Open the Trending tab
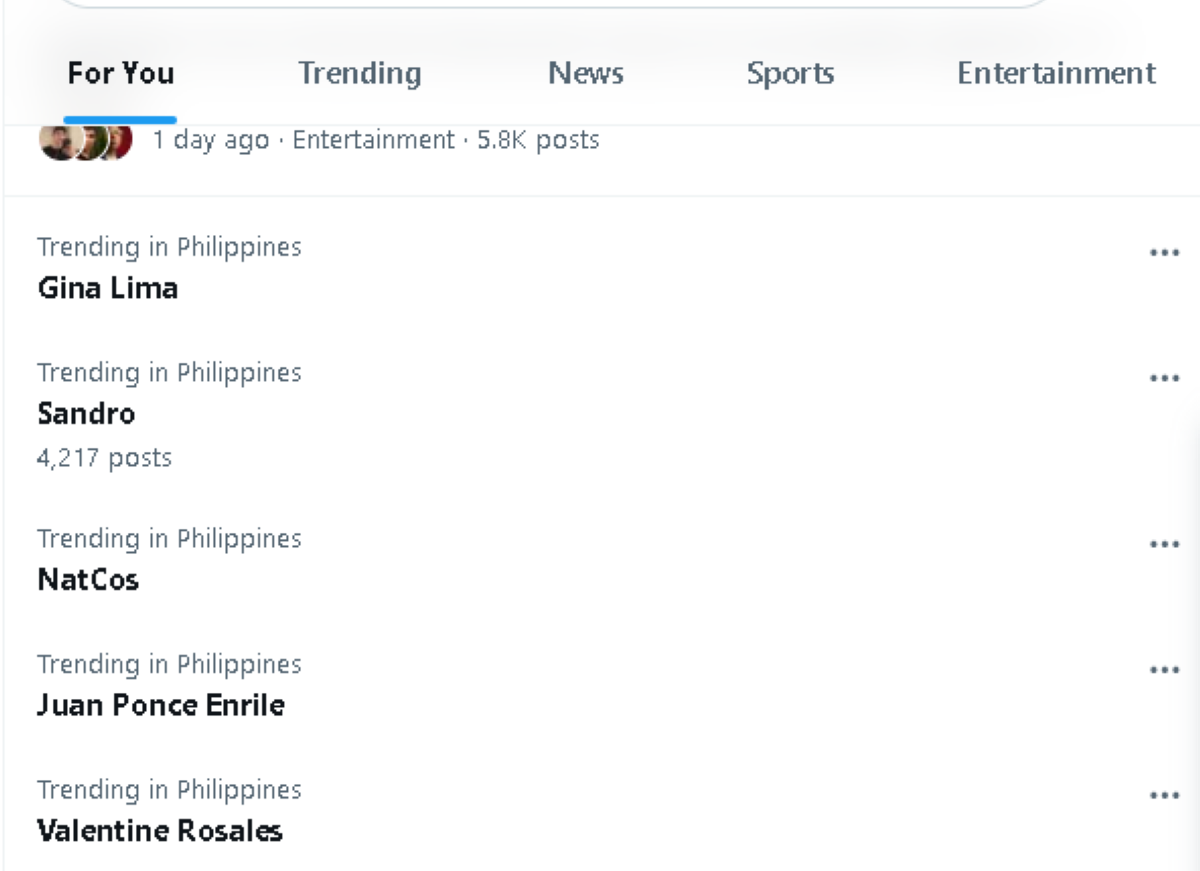1200x871 pixels. (x=360, y=74)
